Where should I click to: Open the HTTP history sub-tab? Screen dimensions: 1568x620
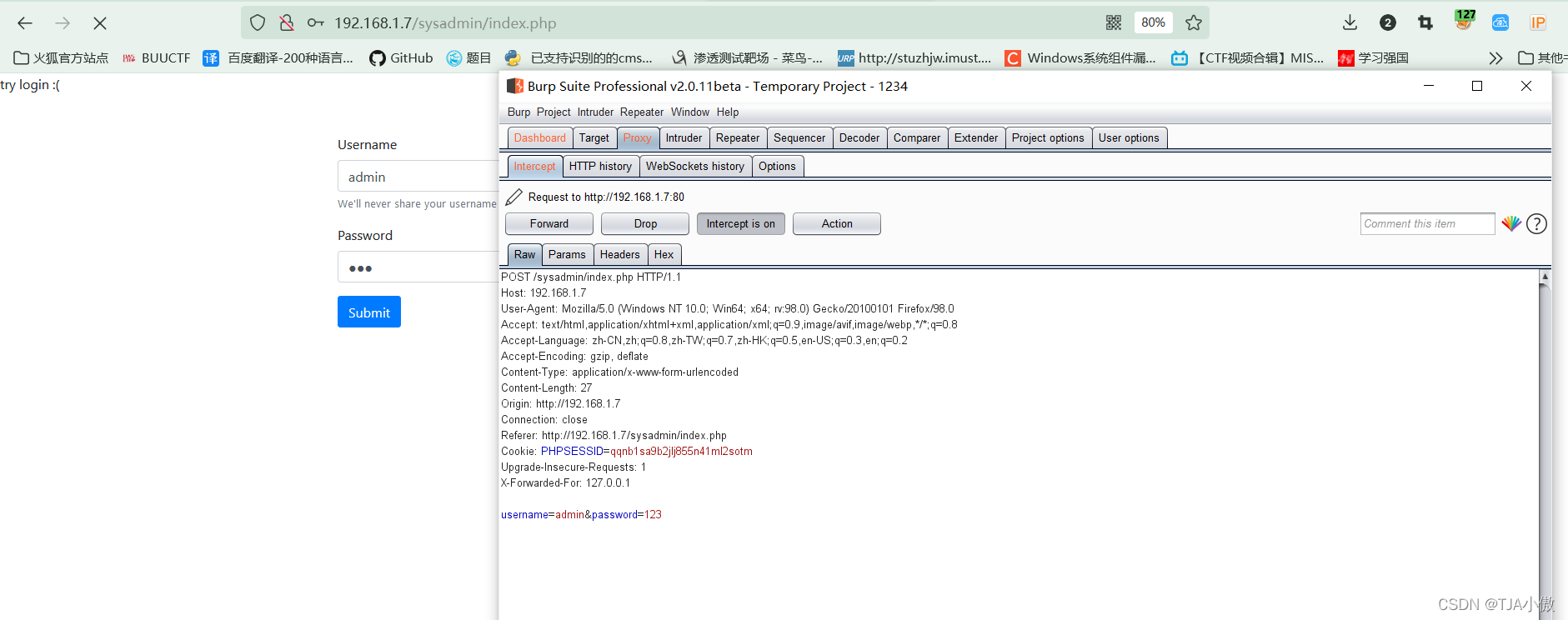600,167
